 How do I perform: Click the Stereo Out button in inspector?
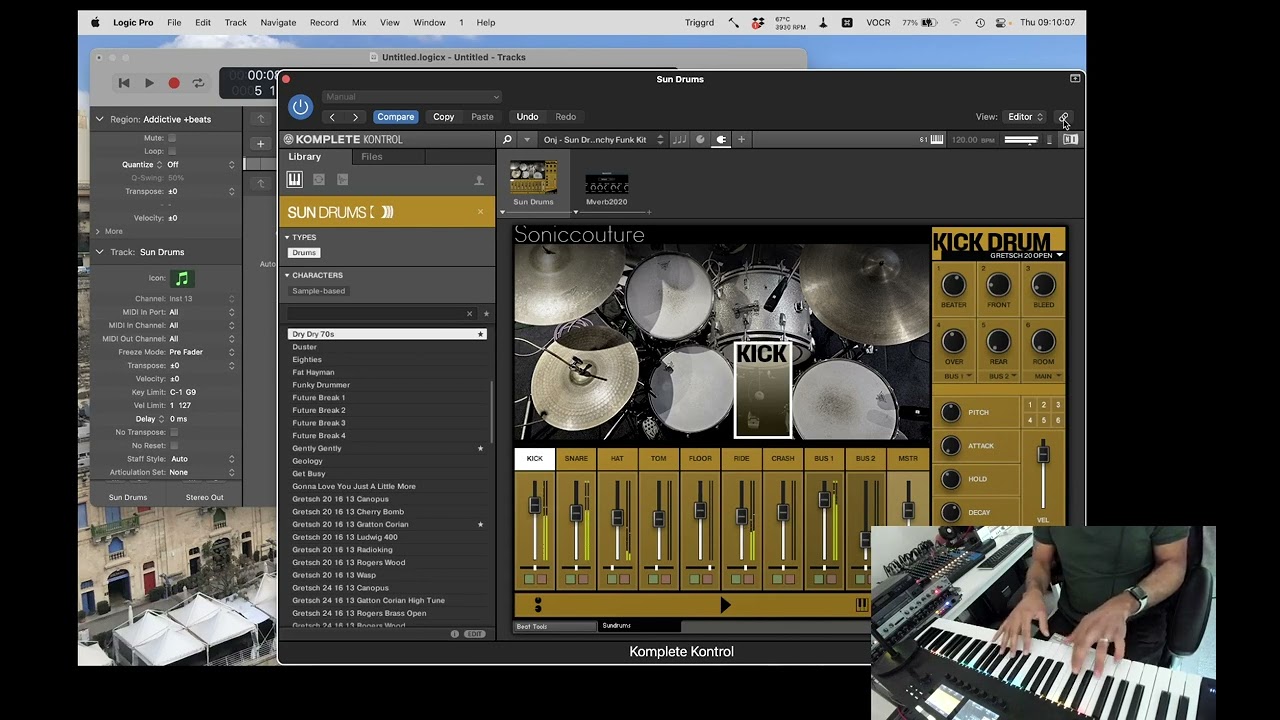205,497
